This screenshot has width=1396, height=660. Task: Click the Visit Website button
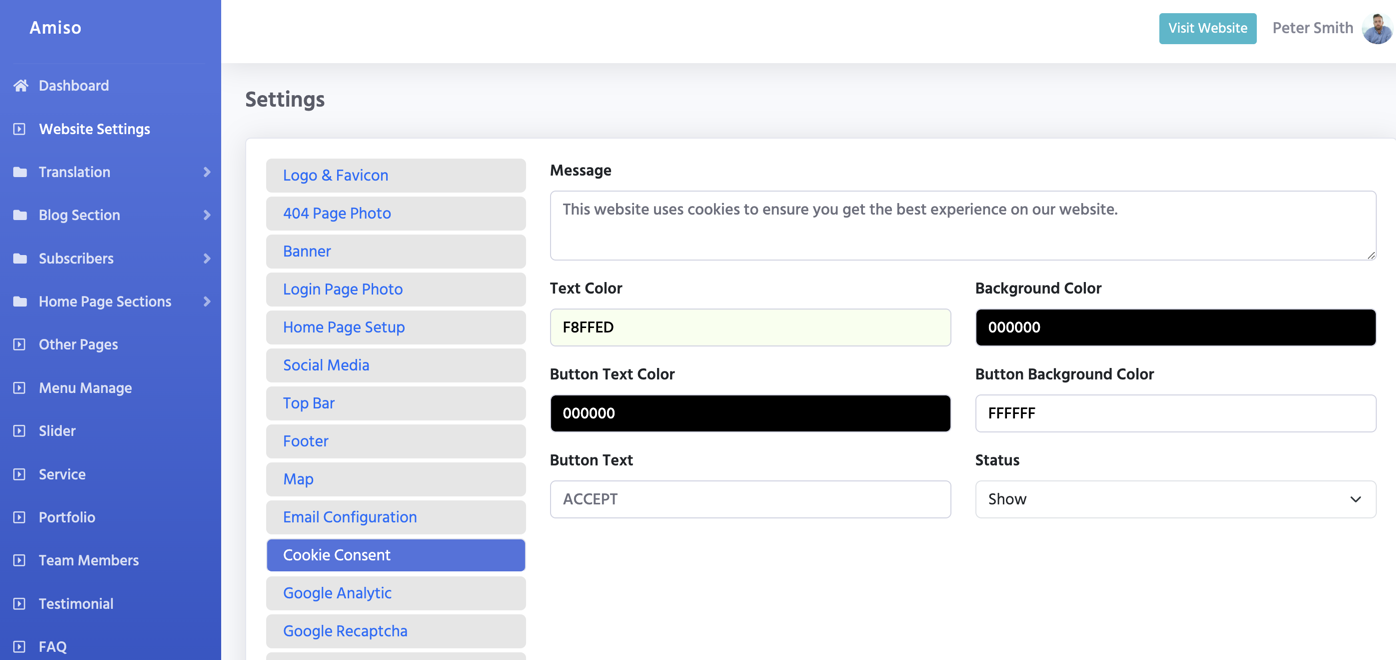pos(1207,28)
